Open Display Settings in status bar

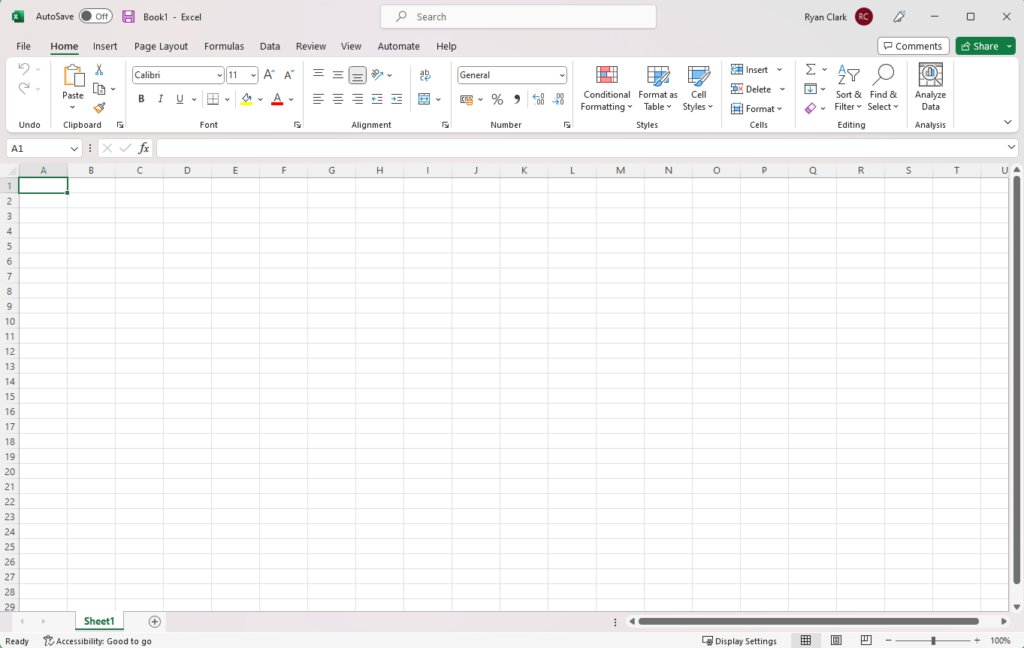click(x=739, y=641)
